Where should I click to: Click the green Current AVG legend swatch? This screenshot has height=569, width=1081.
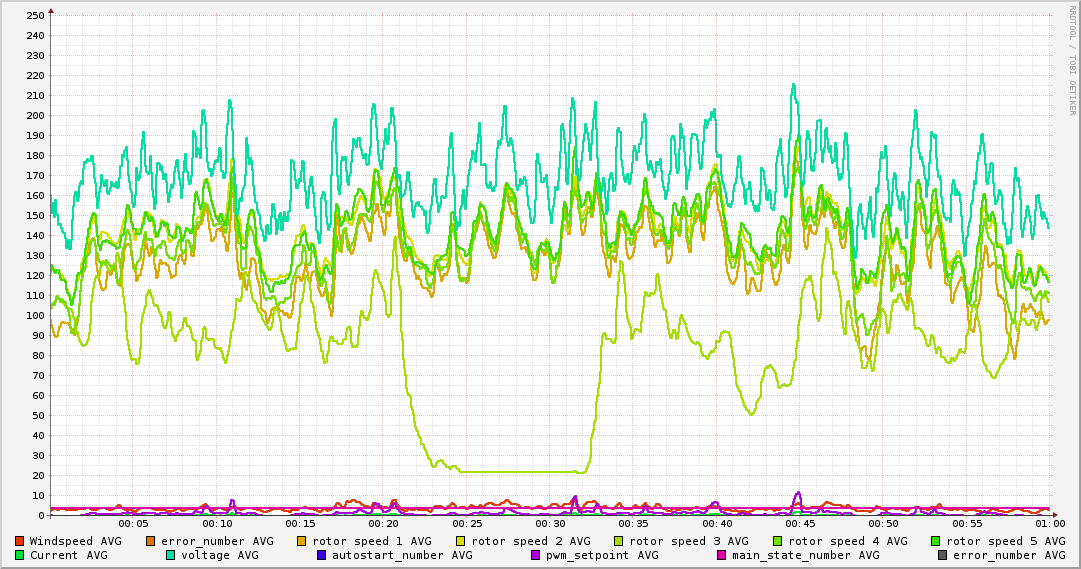[x=19, y=555]
